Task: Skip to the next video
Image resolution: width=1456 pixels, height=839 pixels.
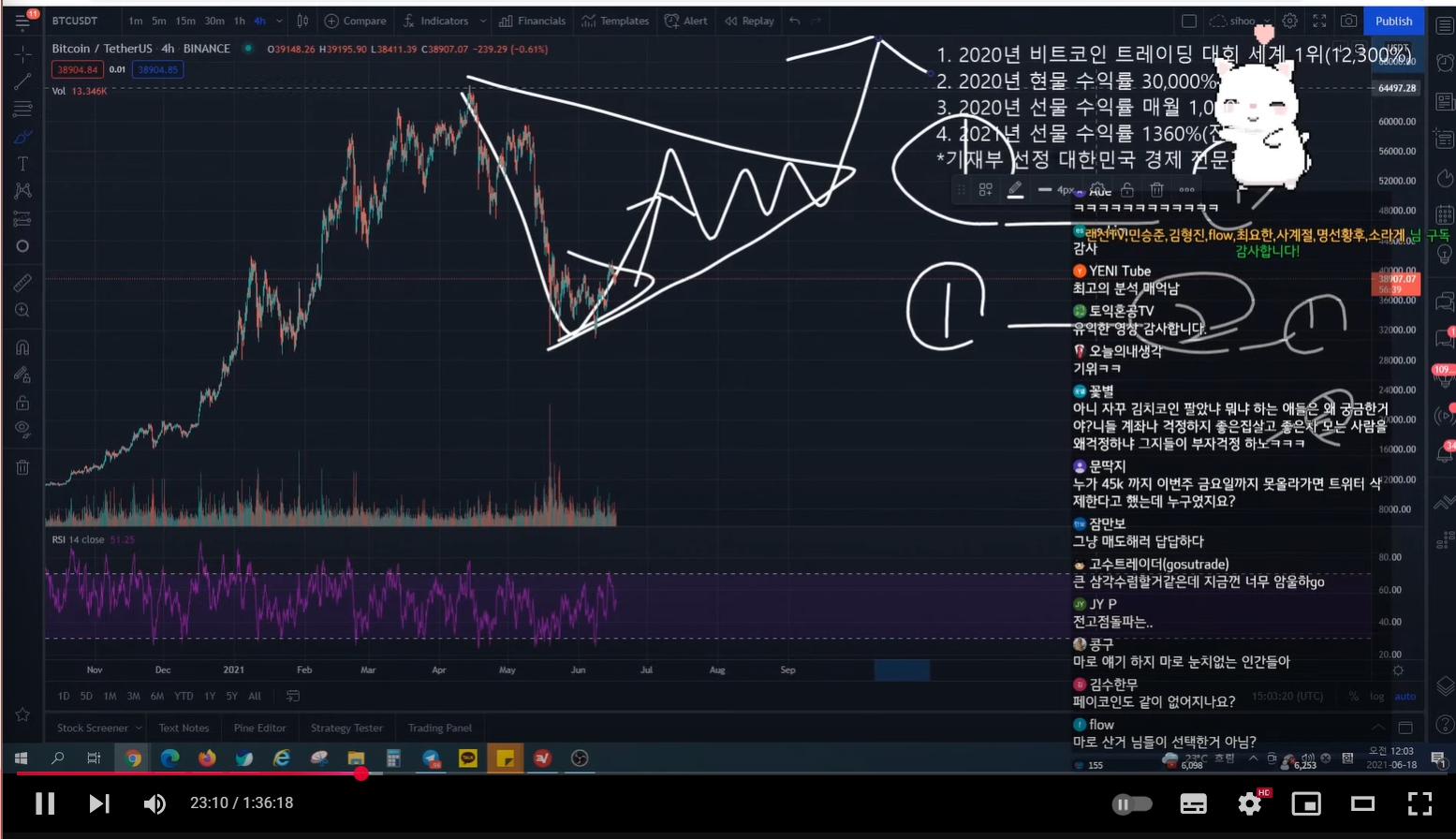Action: [x=99, y=803]
